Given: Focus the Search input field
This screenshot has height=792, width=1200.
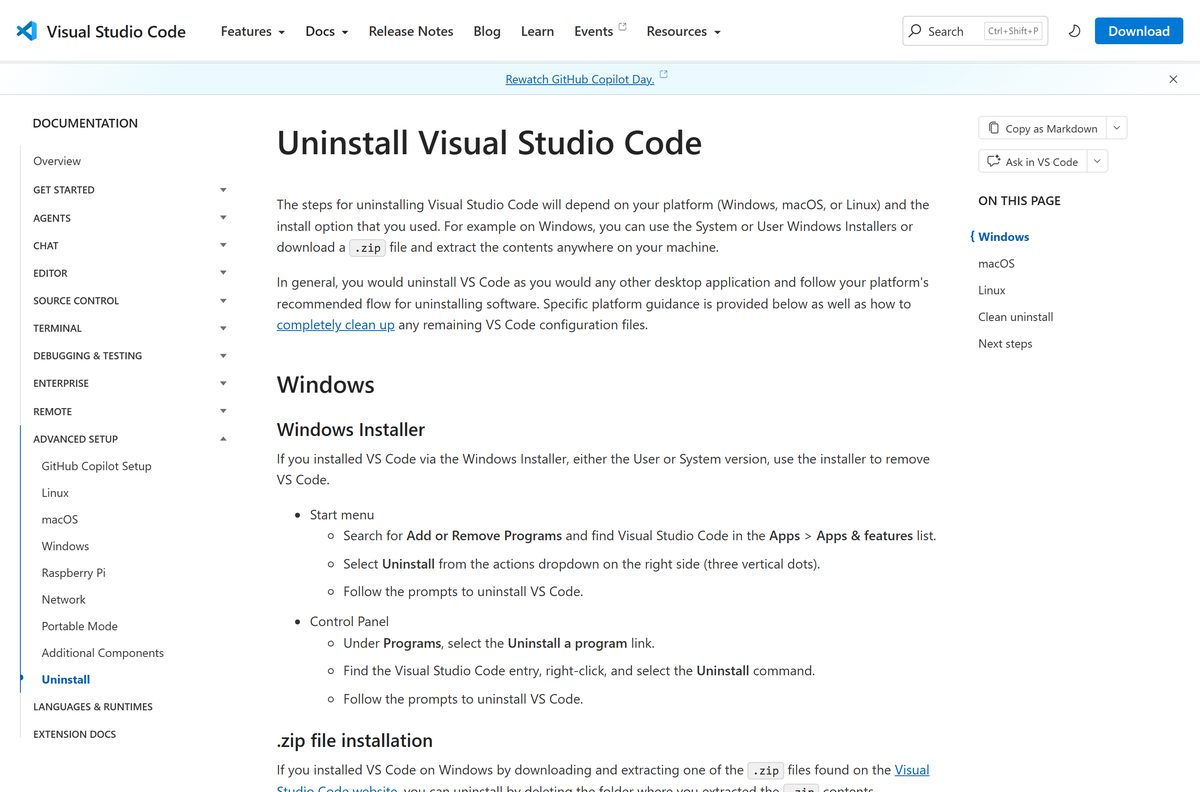Looking at the screenshot, I should tap(975, 31).
